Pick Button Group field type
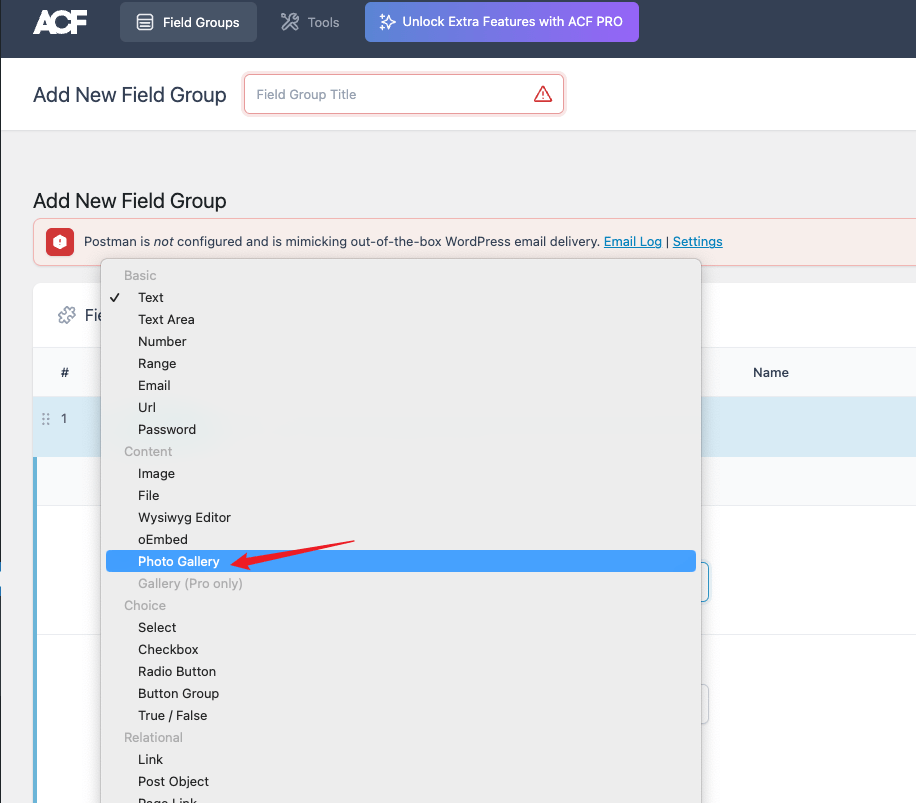916x803 pixels. point(401,693)
